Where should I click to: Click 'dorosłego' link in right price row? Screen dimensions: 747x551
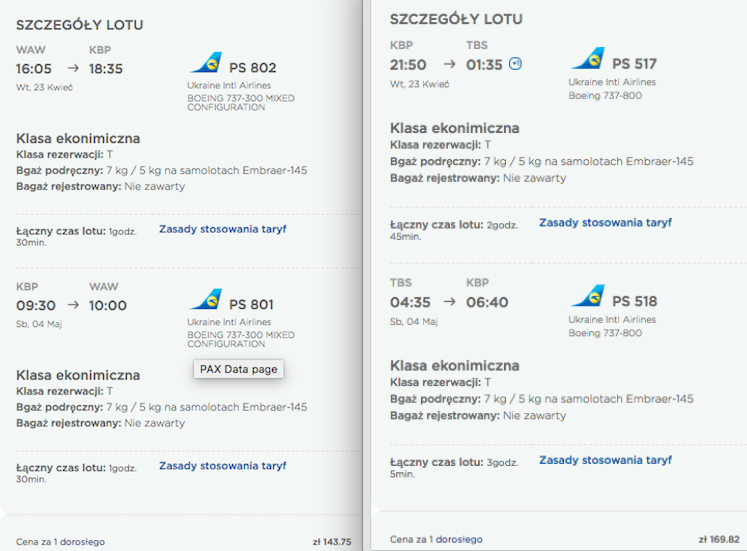point(459,540)
